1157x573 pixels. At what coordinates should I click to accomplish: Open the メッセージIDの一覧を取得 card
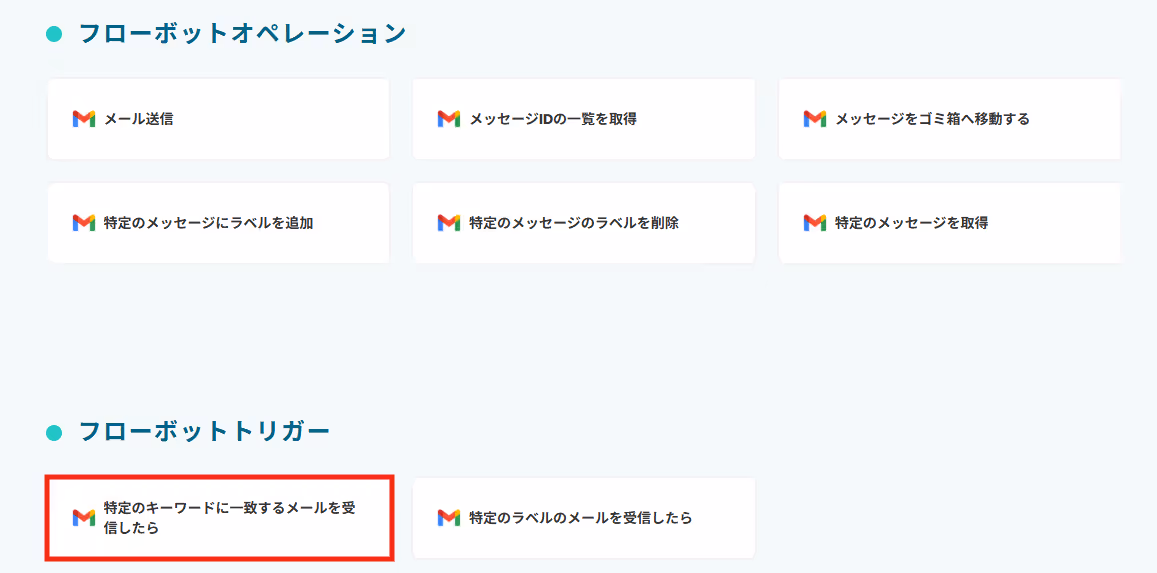584,119
